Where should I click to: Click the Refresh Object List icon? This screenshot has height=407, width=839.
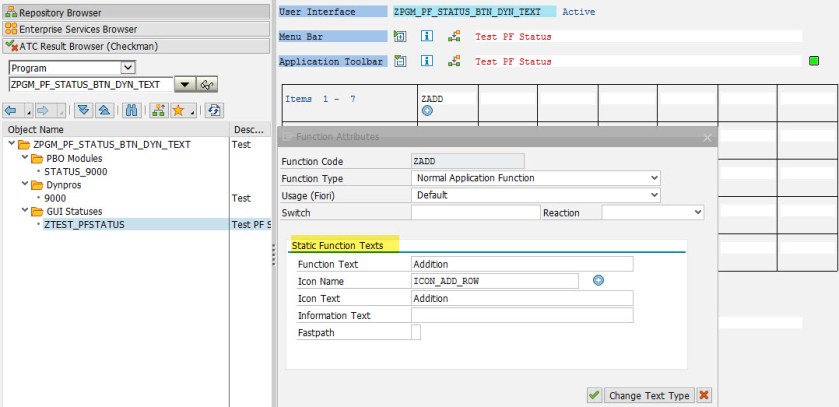[214, 110]
